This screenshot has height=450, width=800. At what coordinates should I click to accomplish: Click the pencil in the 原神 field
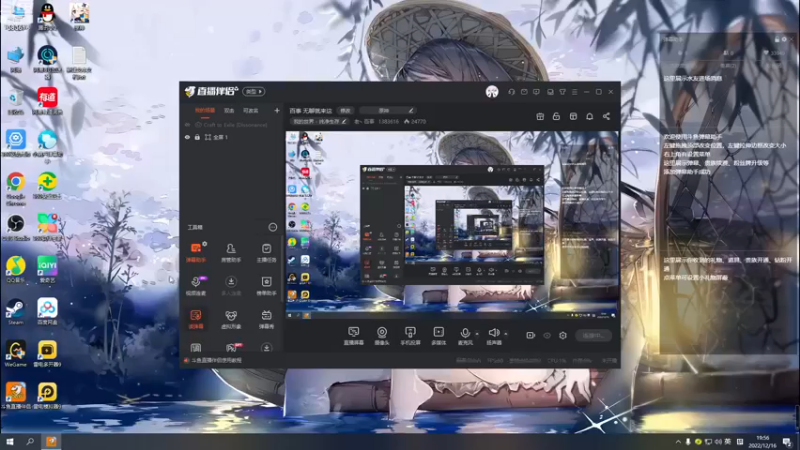click(x=411, y=110)
